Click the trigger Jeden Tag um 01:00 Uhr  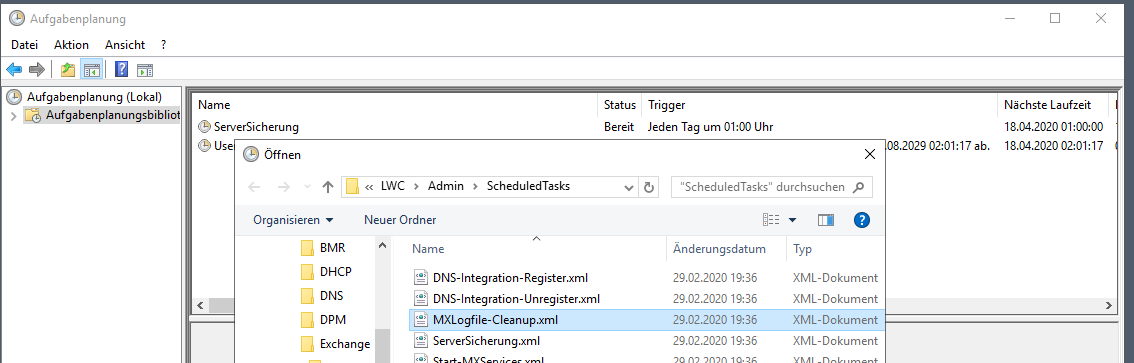(x=710, y=127)
